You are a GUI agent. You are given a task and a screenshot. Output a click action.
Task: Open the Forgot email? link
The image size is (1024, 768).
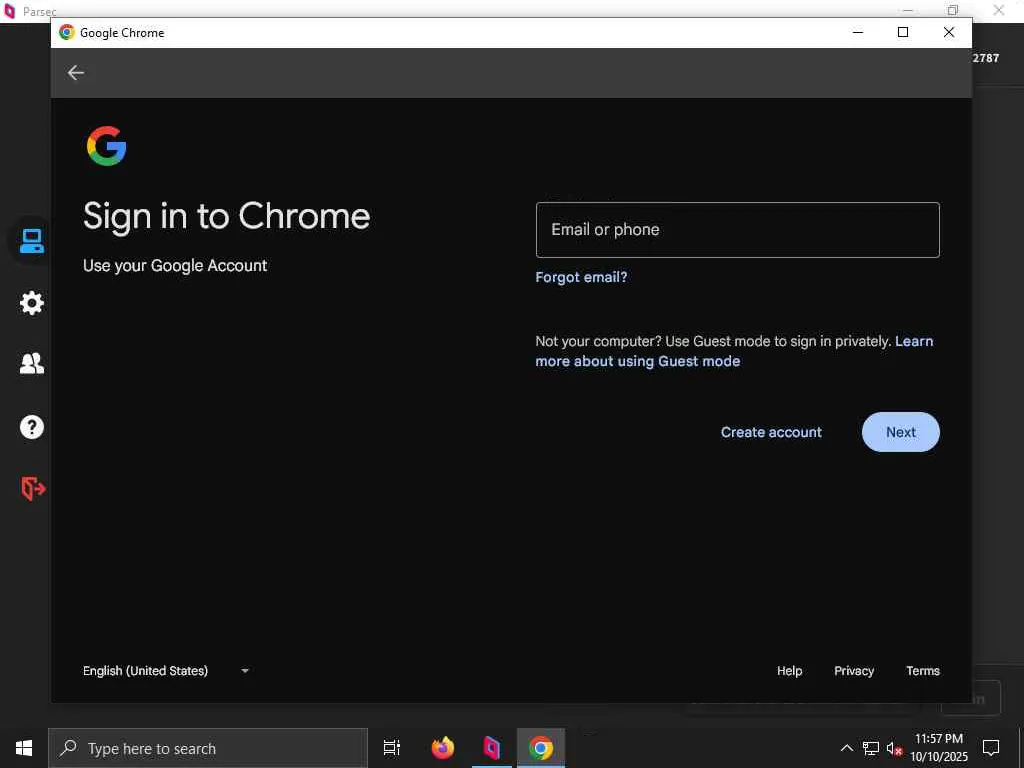[x=581, y=277]
